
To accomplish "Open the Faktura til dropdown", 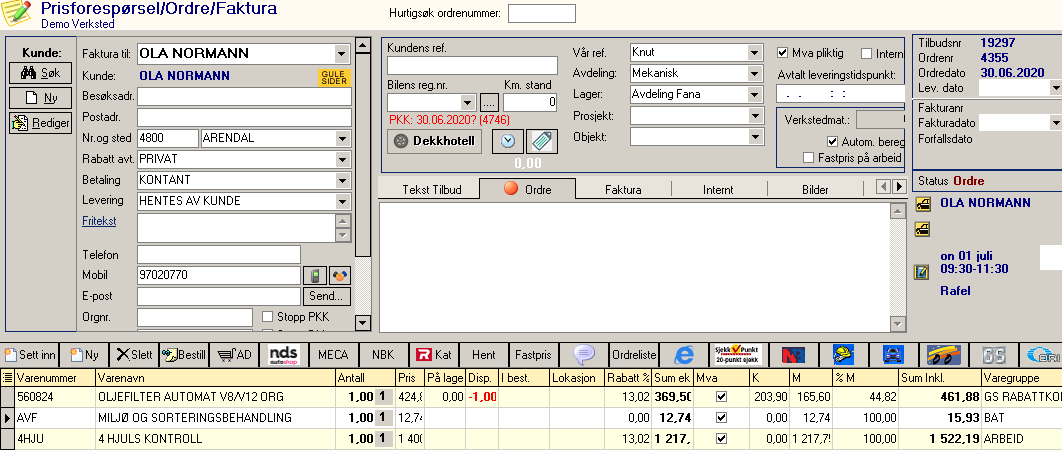I will [341, 54].
